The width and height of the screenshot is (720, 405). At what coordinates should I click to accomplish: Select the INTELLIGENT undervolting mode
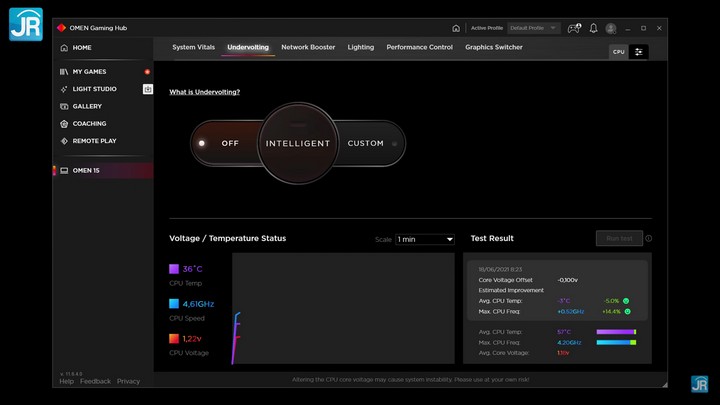click(x=298, y=143)
